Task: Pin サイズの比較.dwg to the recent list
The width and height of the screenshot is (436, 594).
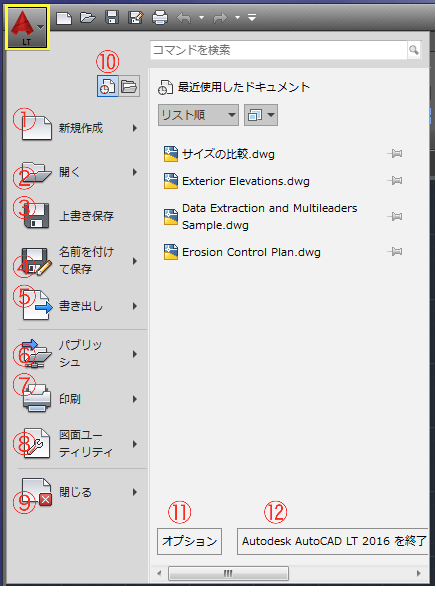Action: click(395, 154)
